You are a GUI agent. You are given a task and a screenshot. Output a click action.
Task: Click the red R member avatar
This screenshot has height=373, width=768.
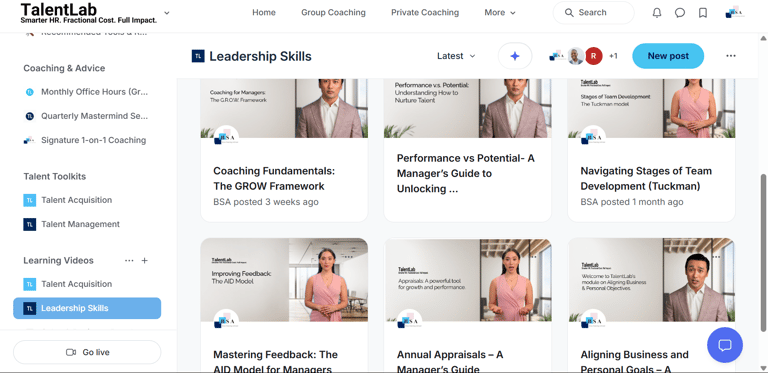tap(594, 56)
